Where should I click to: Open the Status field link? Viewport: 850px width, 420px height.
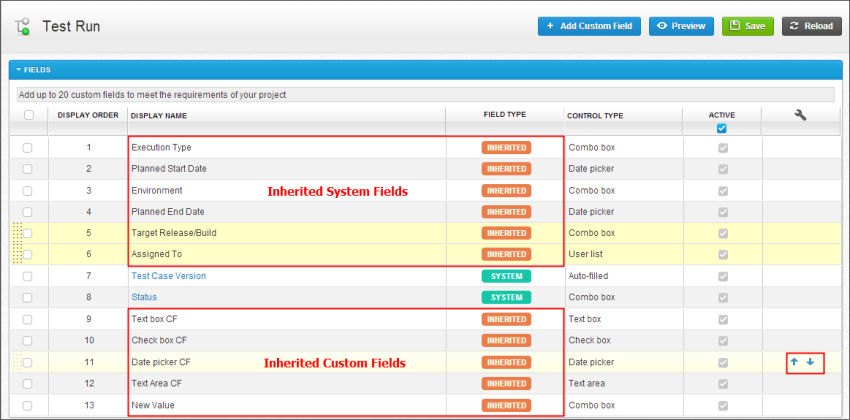coord(144,297)
